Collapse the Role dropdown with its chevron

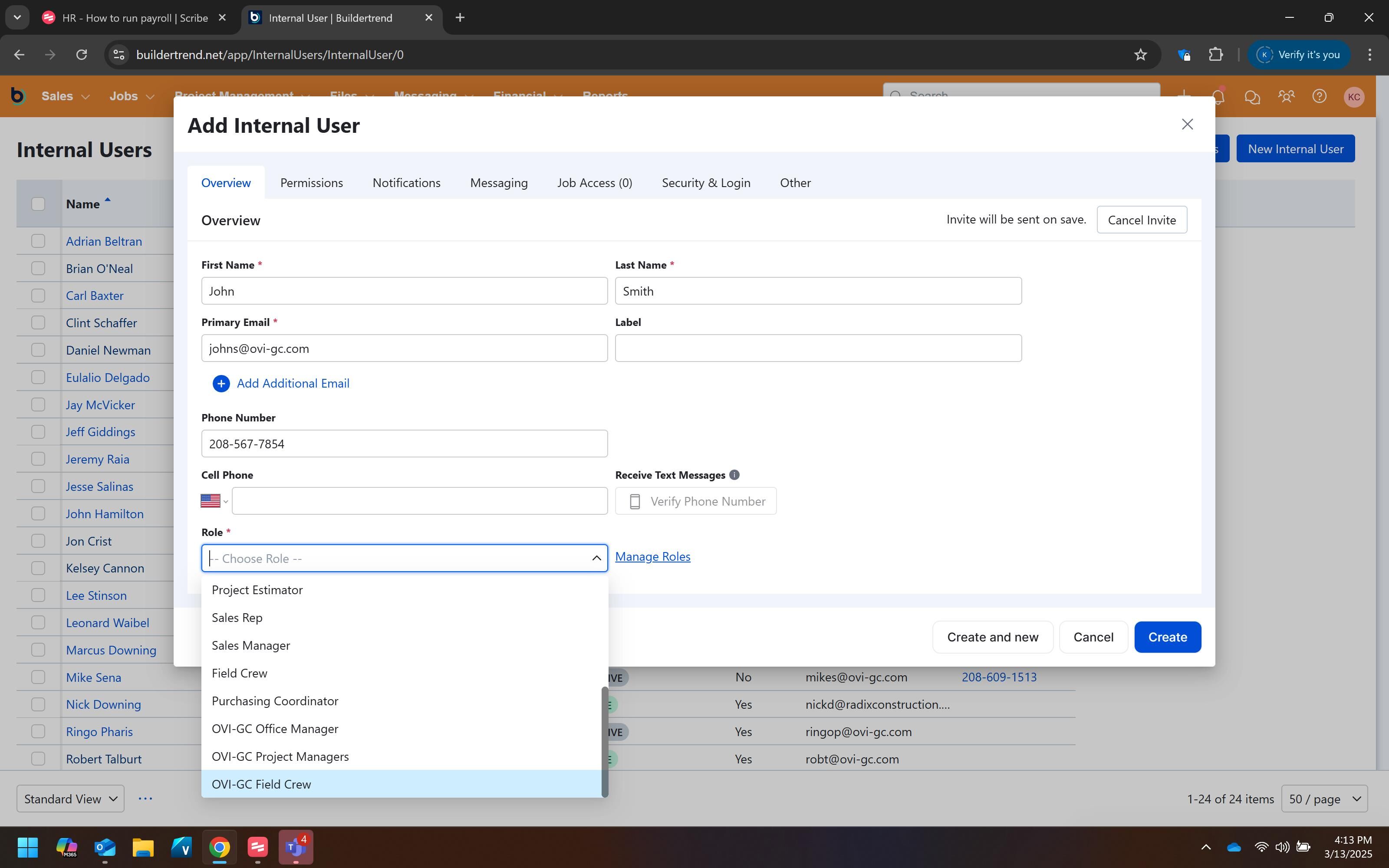(596, 558)
